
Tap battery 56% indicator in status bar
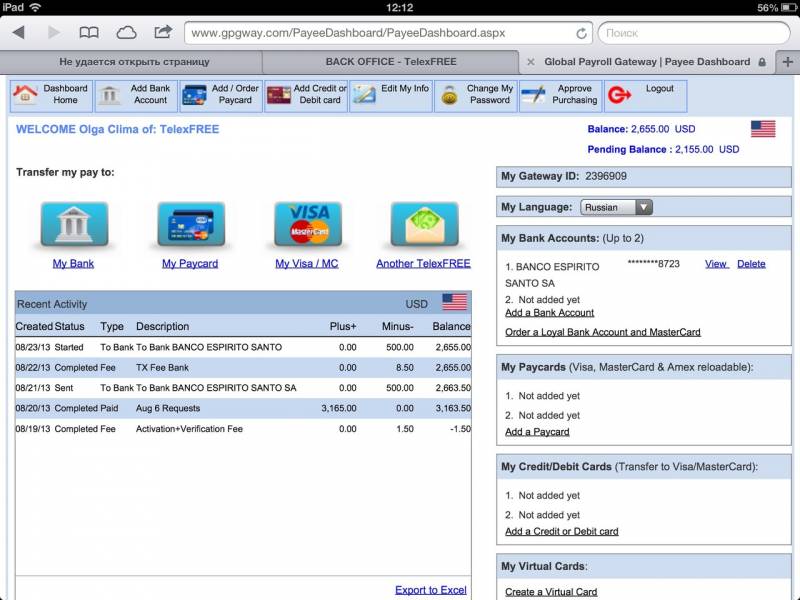coord(778,7)
